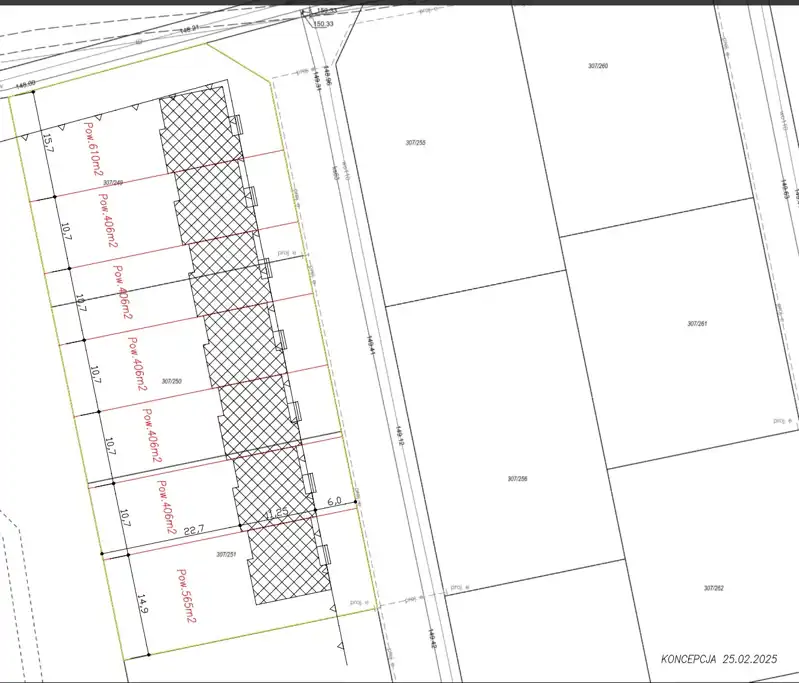Select the 11.25 dimension on the building
The height and width of the screenshot is (683, 799).
(x=275, y=515)
